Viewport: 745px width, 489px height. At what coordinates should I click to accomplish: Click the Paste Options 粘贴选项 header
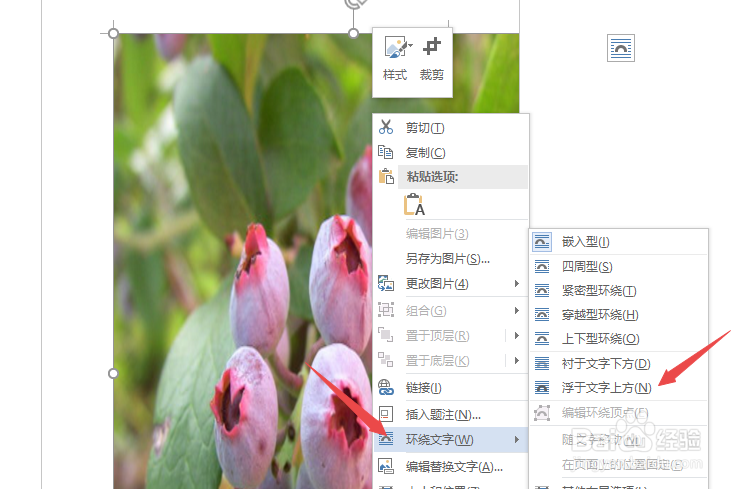click(463, 177)
